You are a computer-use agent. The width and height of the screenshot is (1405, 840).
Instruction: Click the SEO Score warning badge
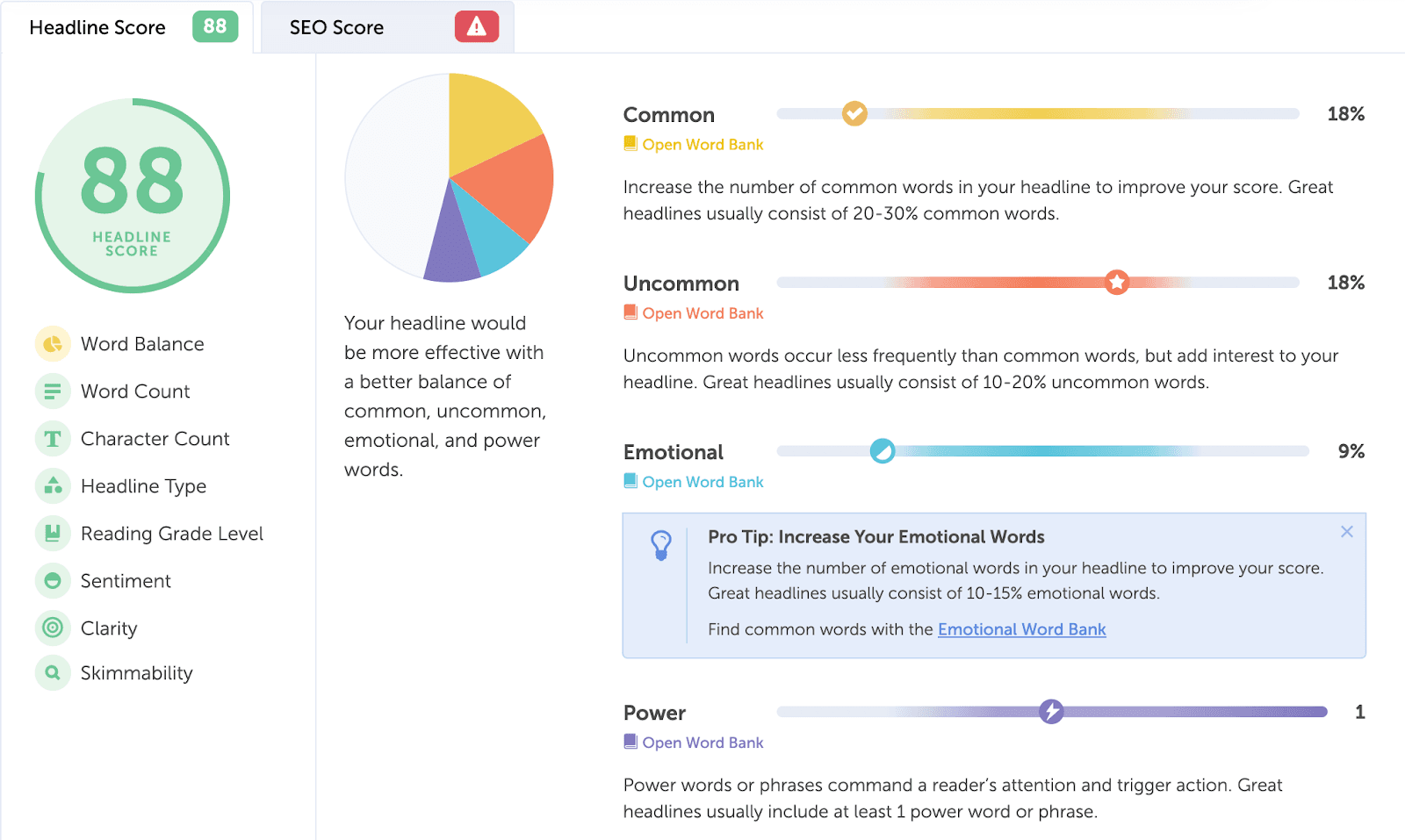(x=475, y=27)
